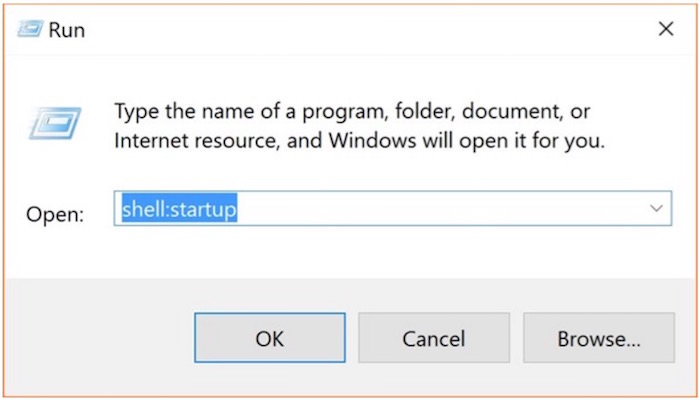Click the gray footer left of OK
Image resolution: width=700 pixels, height=401 pixels.
100,339
